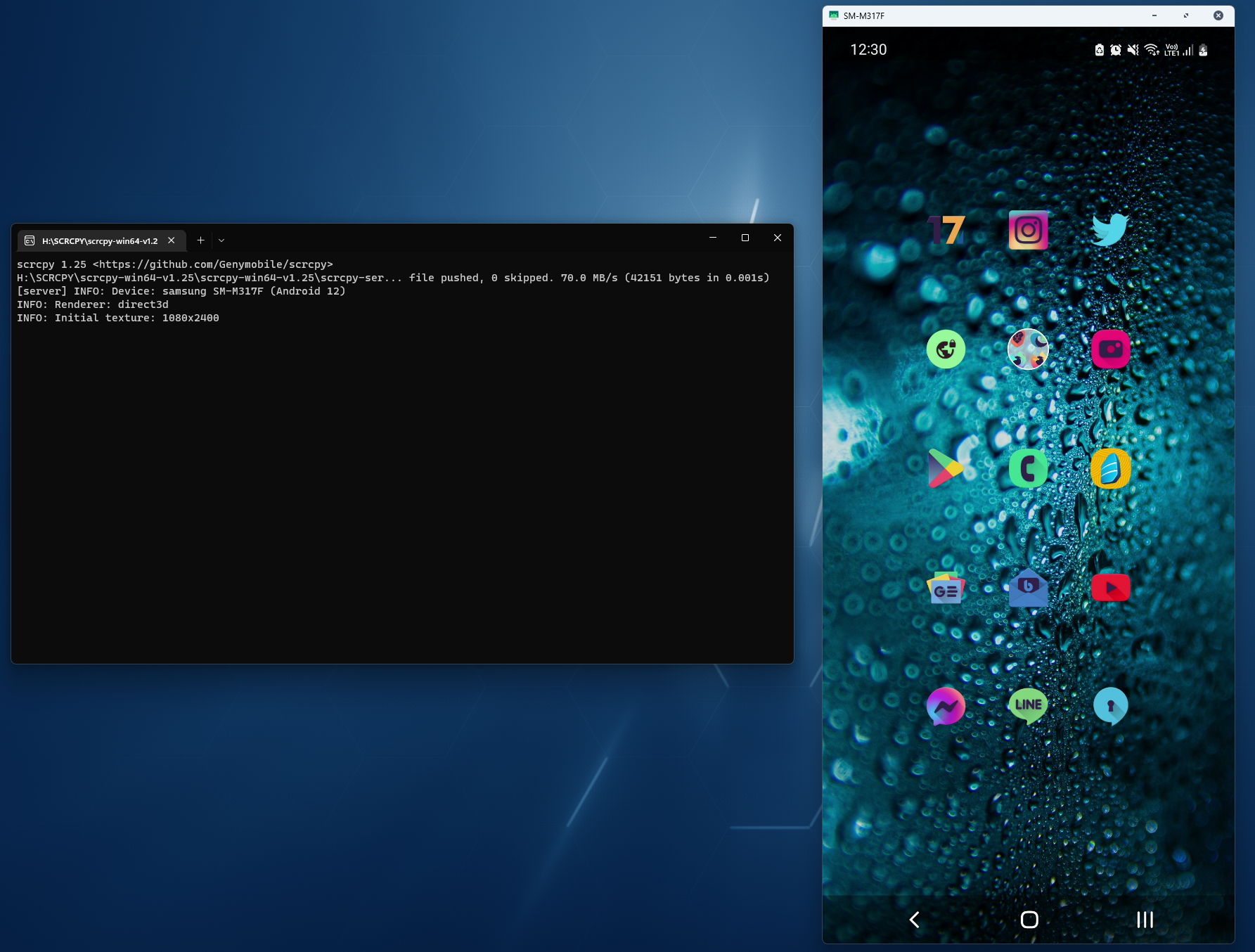Click the phone's Wi-Fi status icon
The image size is (1255, 952).
pos(1152,50)
